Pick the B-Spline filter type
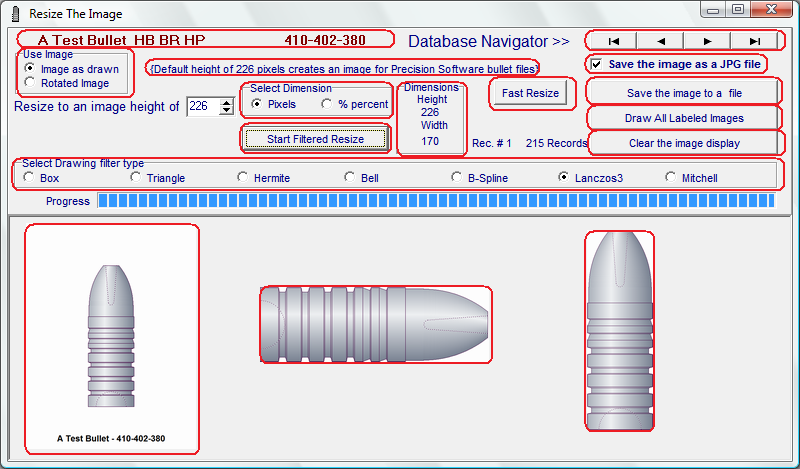 click(x=457, y=178)
